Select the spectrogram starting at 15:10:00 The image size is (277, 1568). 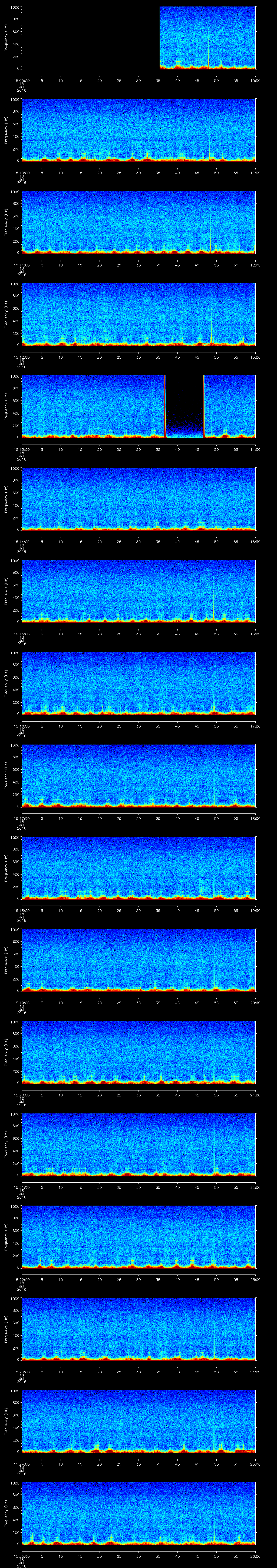point(138,130)
